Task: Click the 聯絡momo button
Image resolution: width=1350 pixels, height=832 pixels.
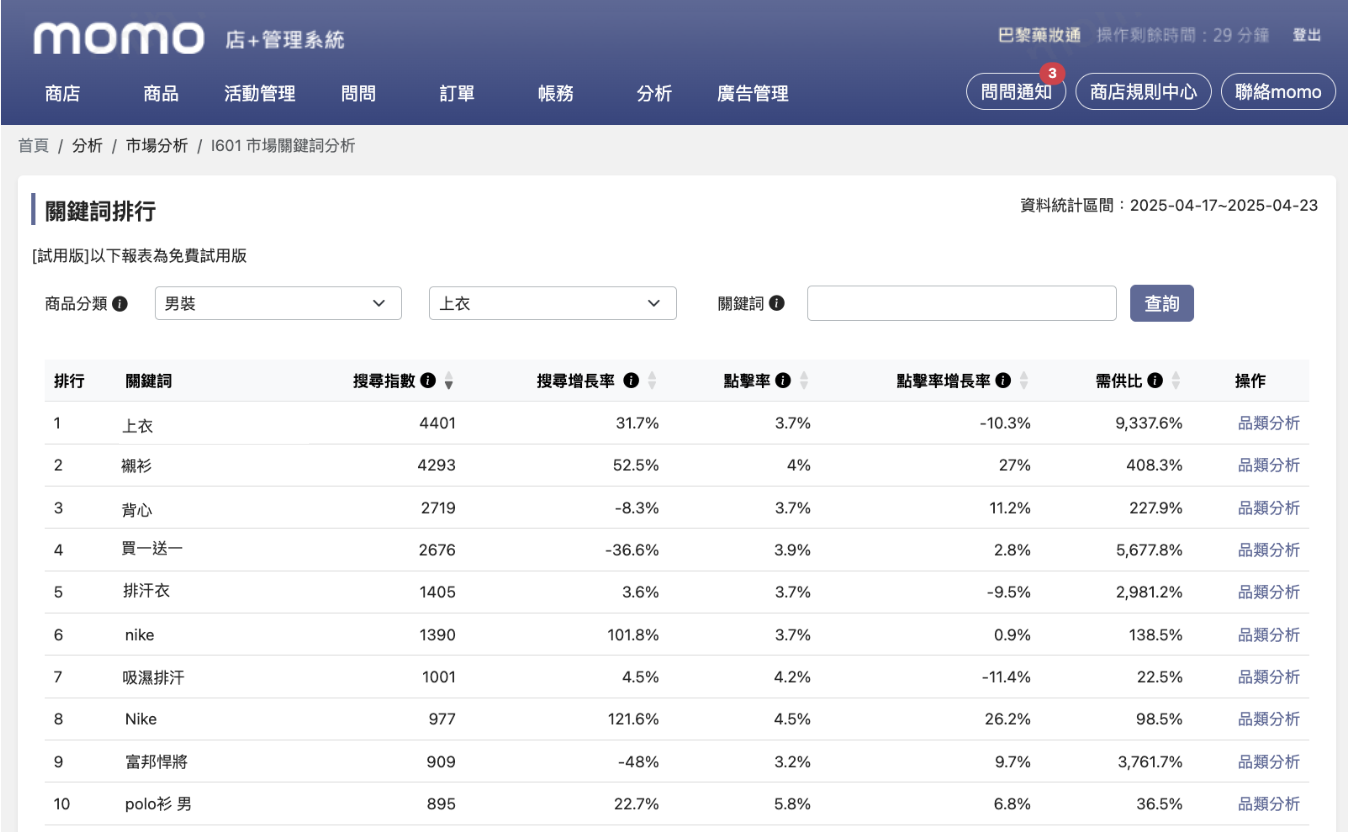Action: click(x=1279, y=92)
